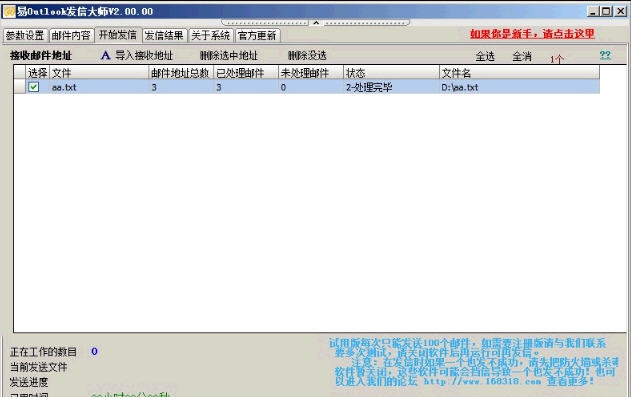
Task: Click the red 如果你是新手 beginner link
Action: pos(532,34)
